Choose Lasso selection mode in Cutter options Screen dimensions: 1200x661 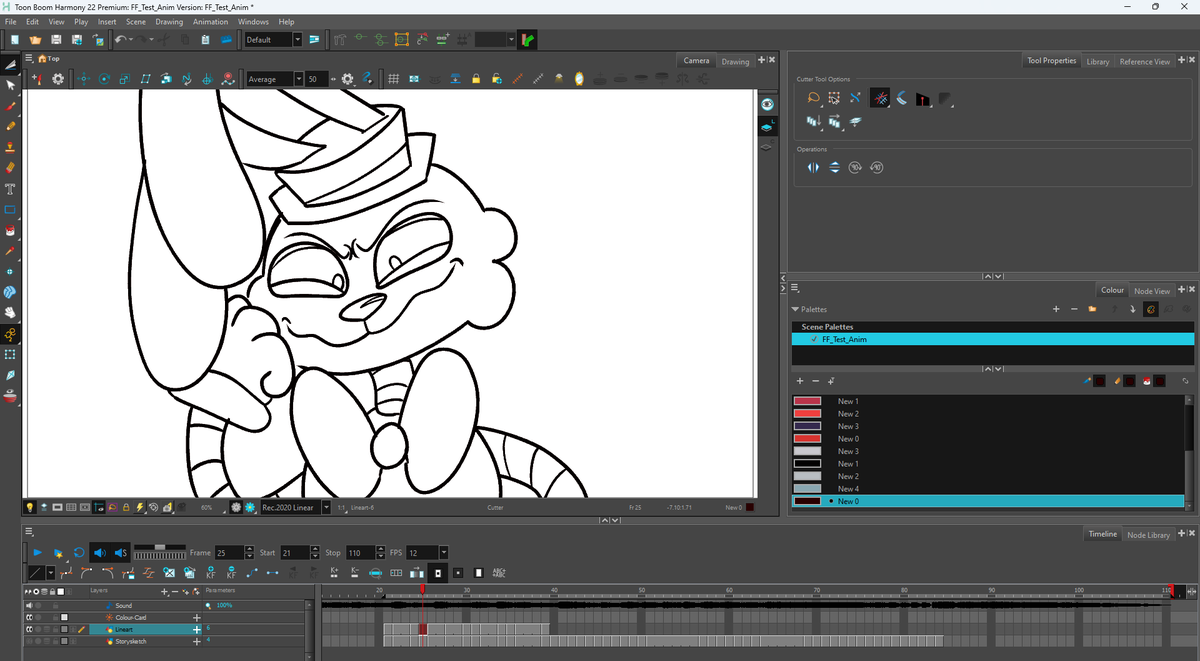click(813, 98)
